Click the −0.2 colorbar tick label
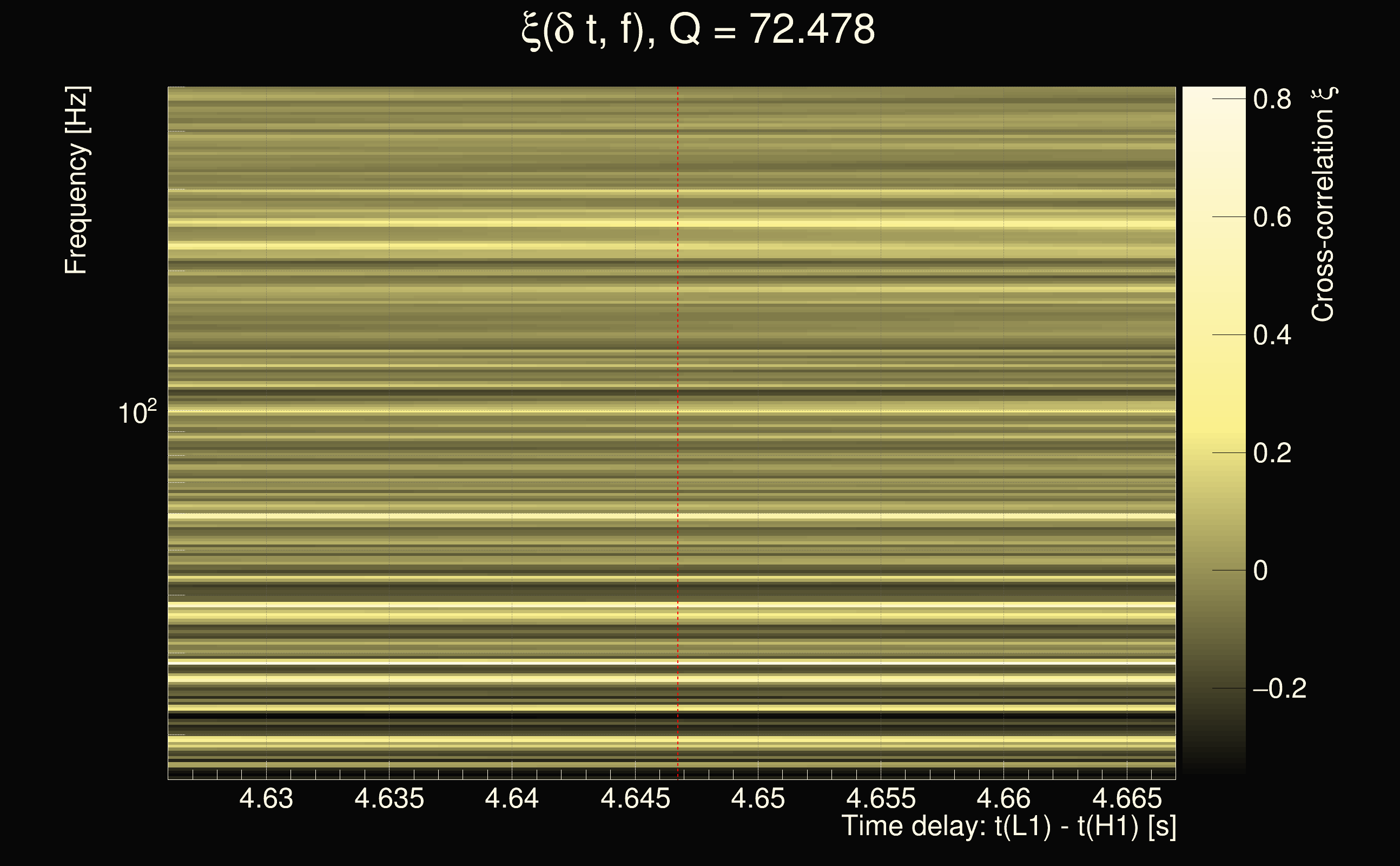Viewport: 1400px width, 866px height. click(1279, 688)
